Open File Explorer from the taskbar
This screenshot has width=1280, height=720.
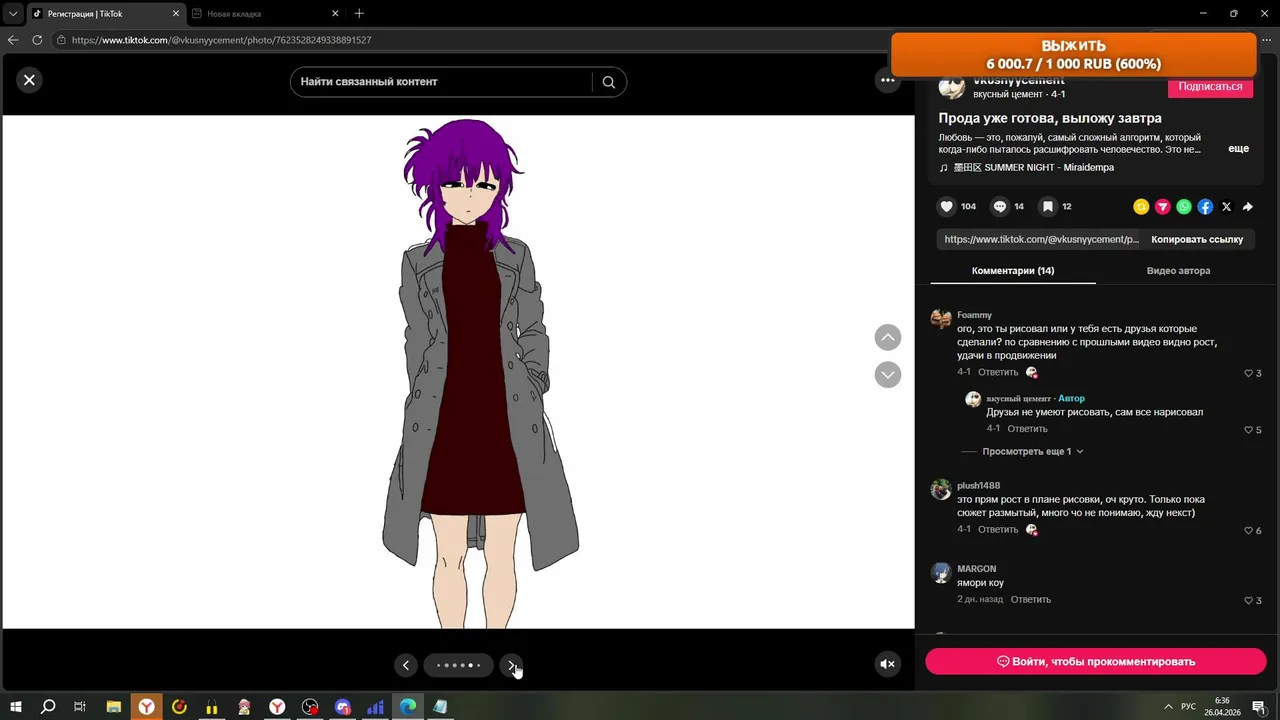(x=113, y=707)
